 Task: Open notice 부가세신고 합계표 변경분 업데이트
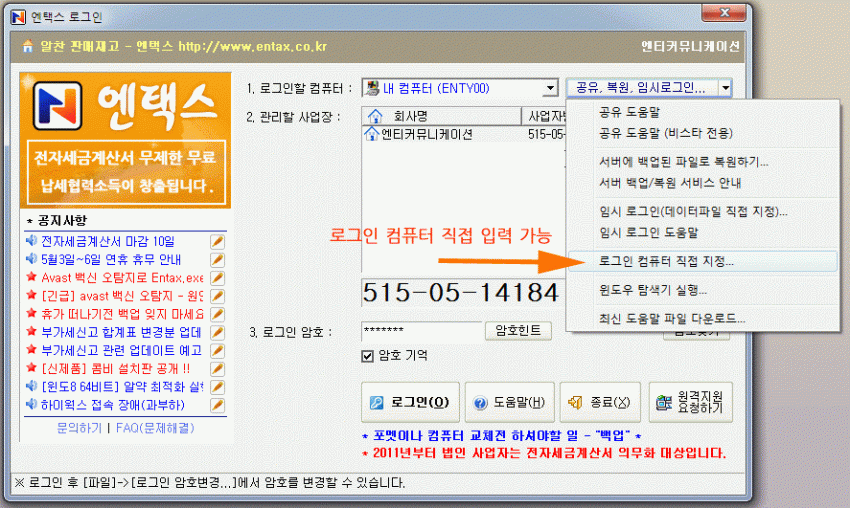coord(121,332)
